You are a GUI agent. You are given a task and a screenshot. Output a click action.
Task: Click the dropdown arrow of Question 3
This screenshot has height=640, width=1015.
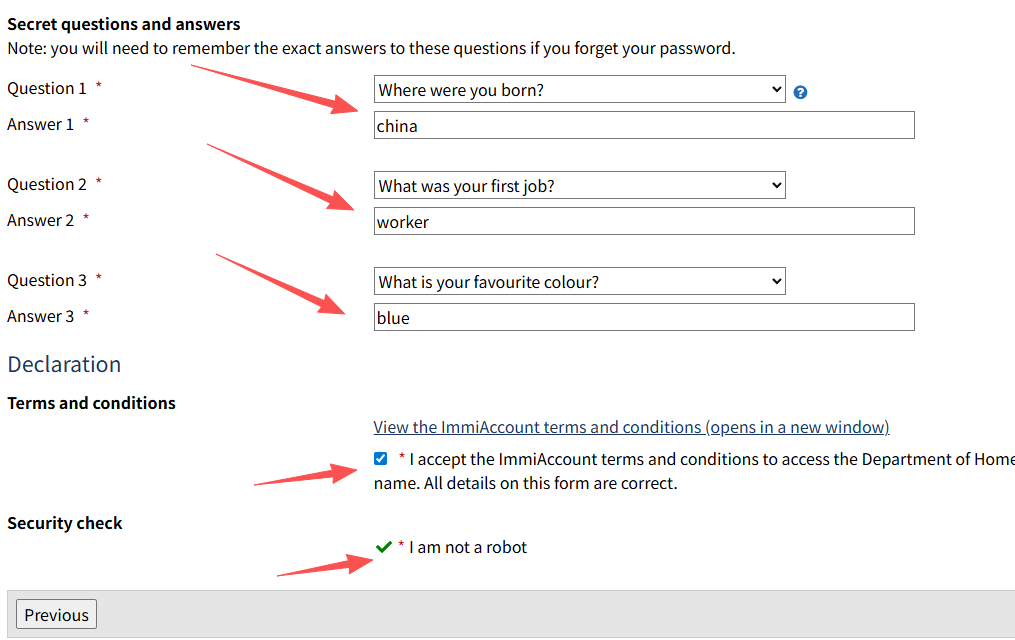776,281
